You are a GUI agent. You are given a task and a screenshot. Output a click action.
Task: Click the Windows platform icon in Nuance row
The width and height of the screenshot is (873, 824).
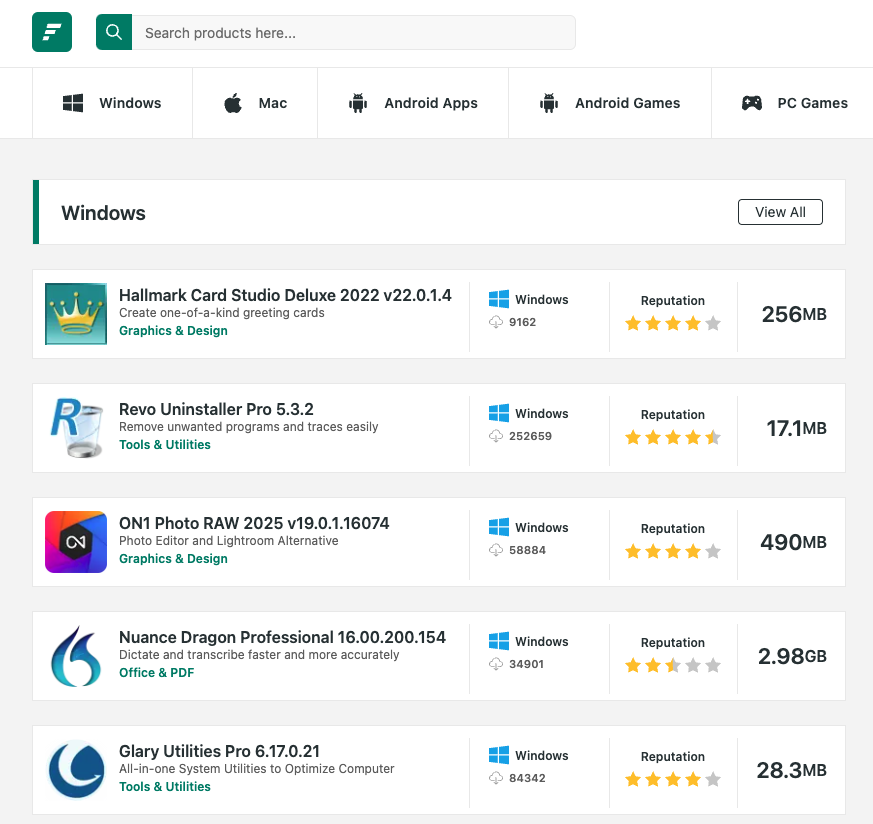point(498,641)
